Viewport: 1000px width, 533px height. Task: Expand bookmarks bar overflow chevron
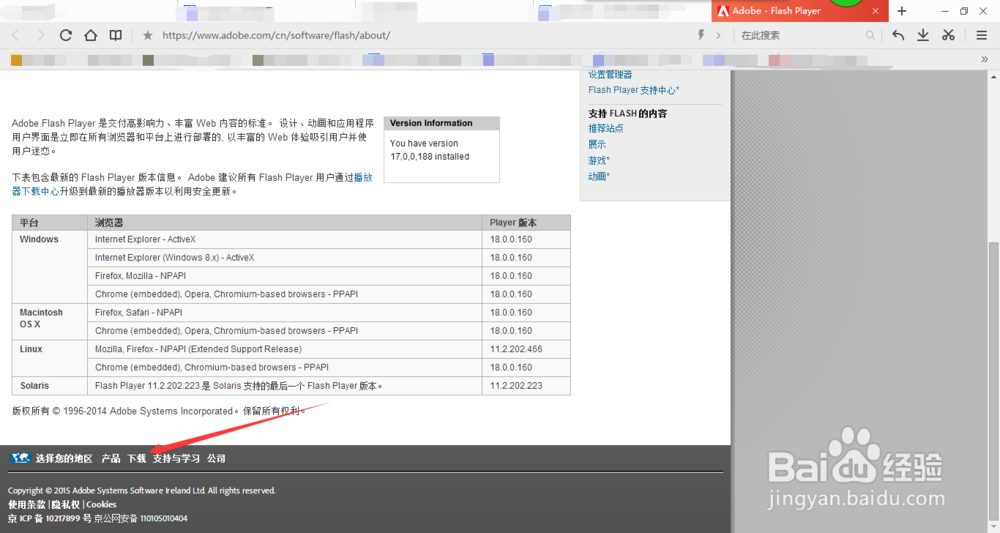pos(985,59)
